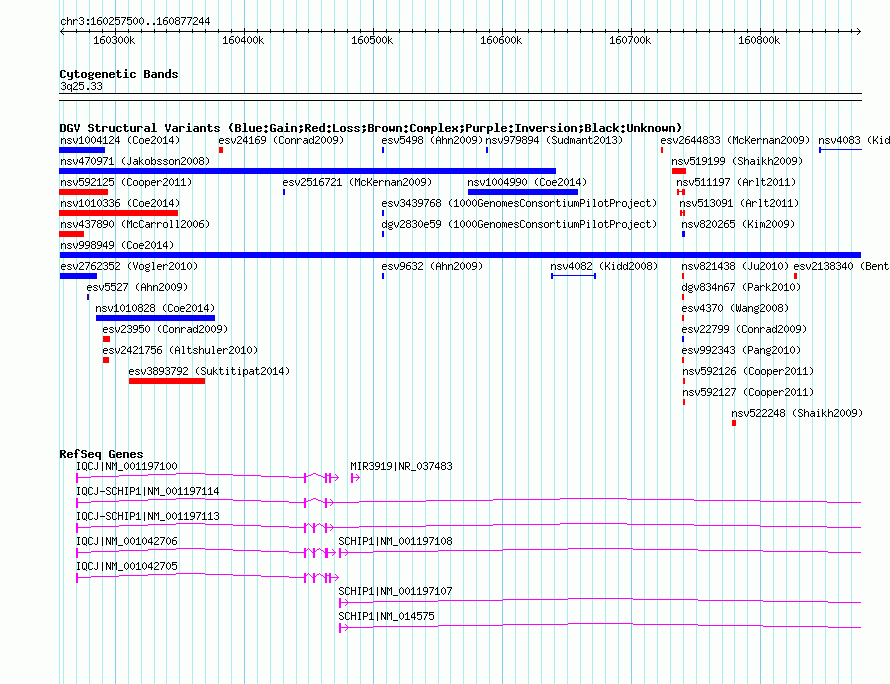Click nsv513091 (Arlt2011) variant label
Image resolution: width=890 pixels, height=684 pixels.
[739, 203]
